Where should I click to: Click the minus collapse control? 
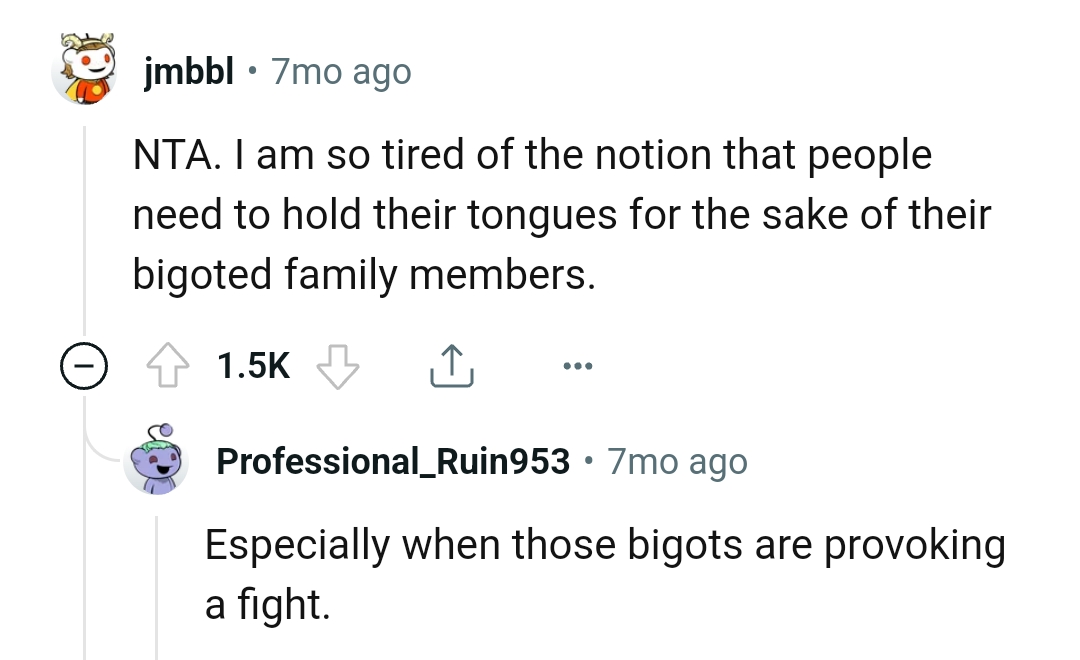click(85, 365)
